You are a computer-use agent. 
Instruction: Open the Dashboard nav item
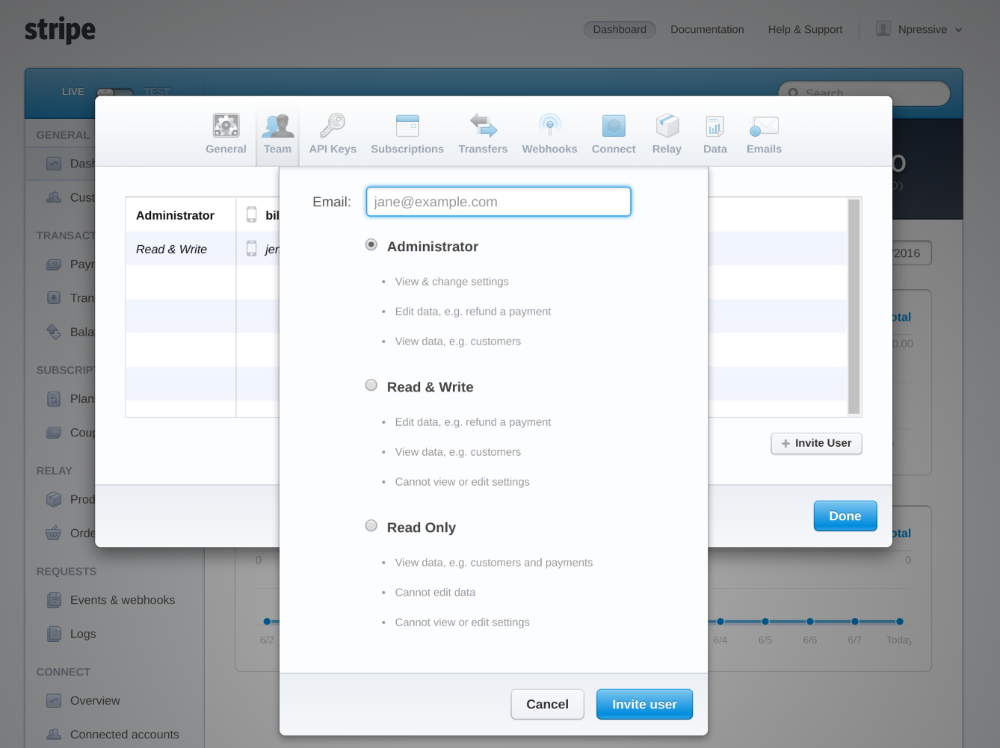(x=619, y=29)
